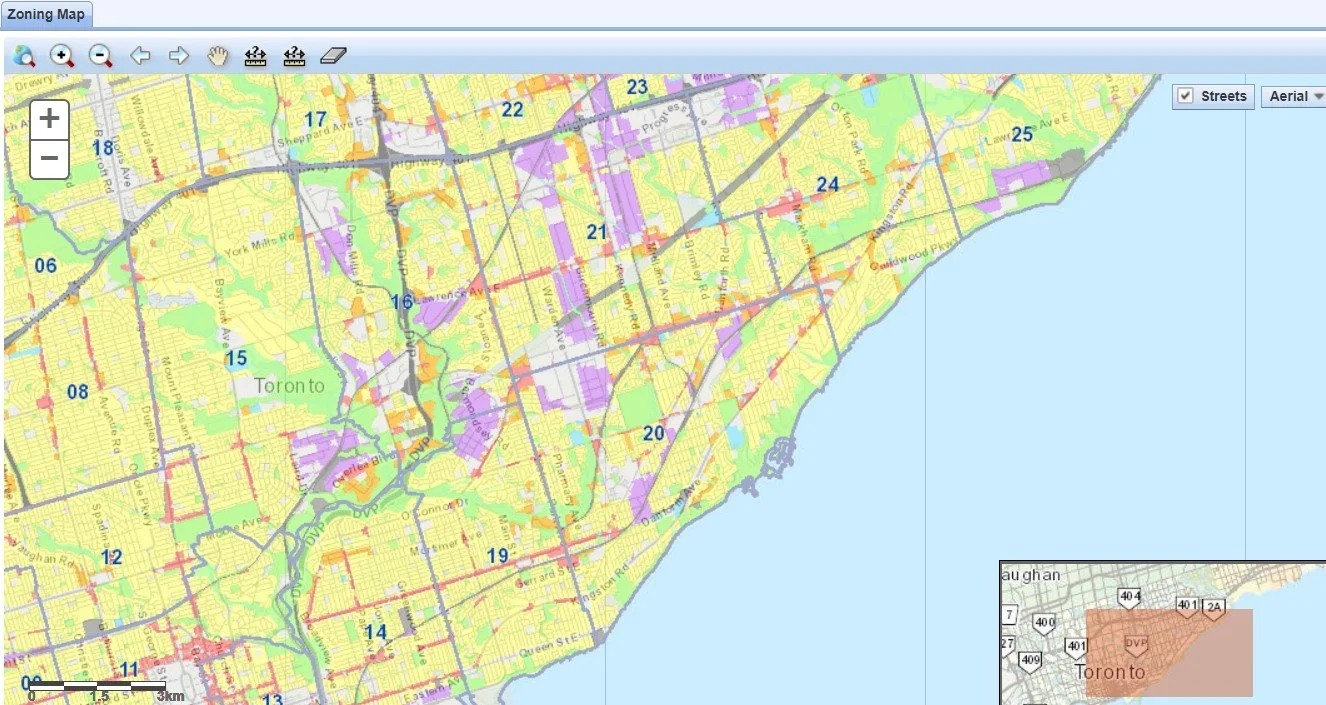Click the zoom to full extent globe icon
This screenshot has height=705, width=1326.
coord(24,56)
